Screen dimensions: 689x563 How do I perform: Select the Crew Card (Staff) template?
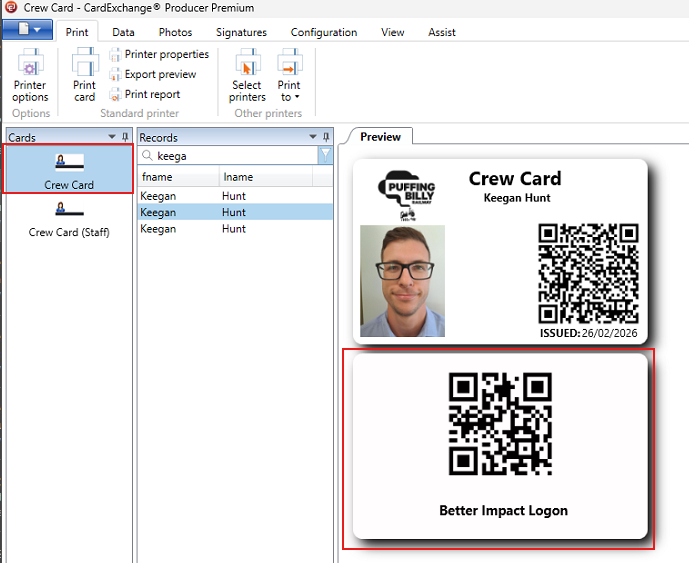[x=69, y=219]
